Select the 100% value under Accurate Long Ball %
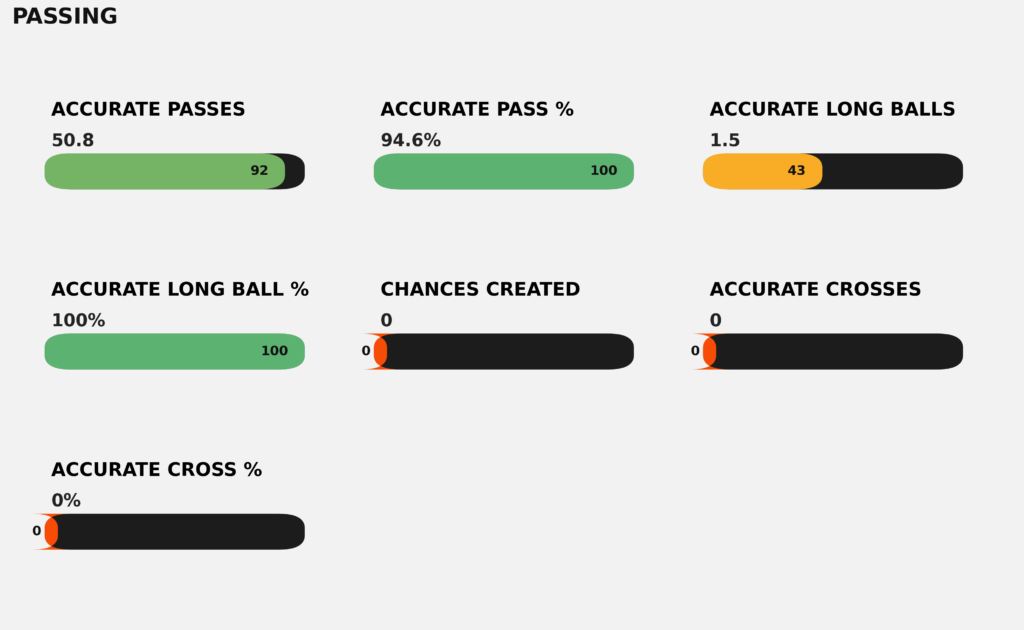 coord(78,321)
